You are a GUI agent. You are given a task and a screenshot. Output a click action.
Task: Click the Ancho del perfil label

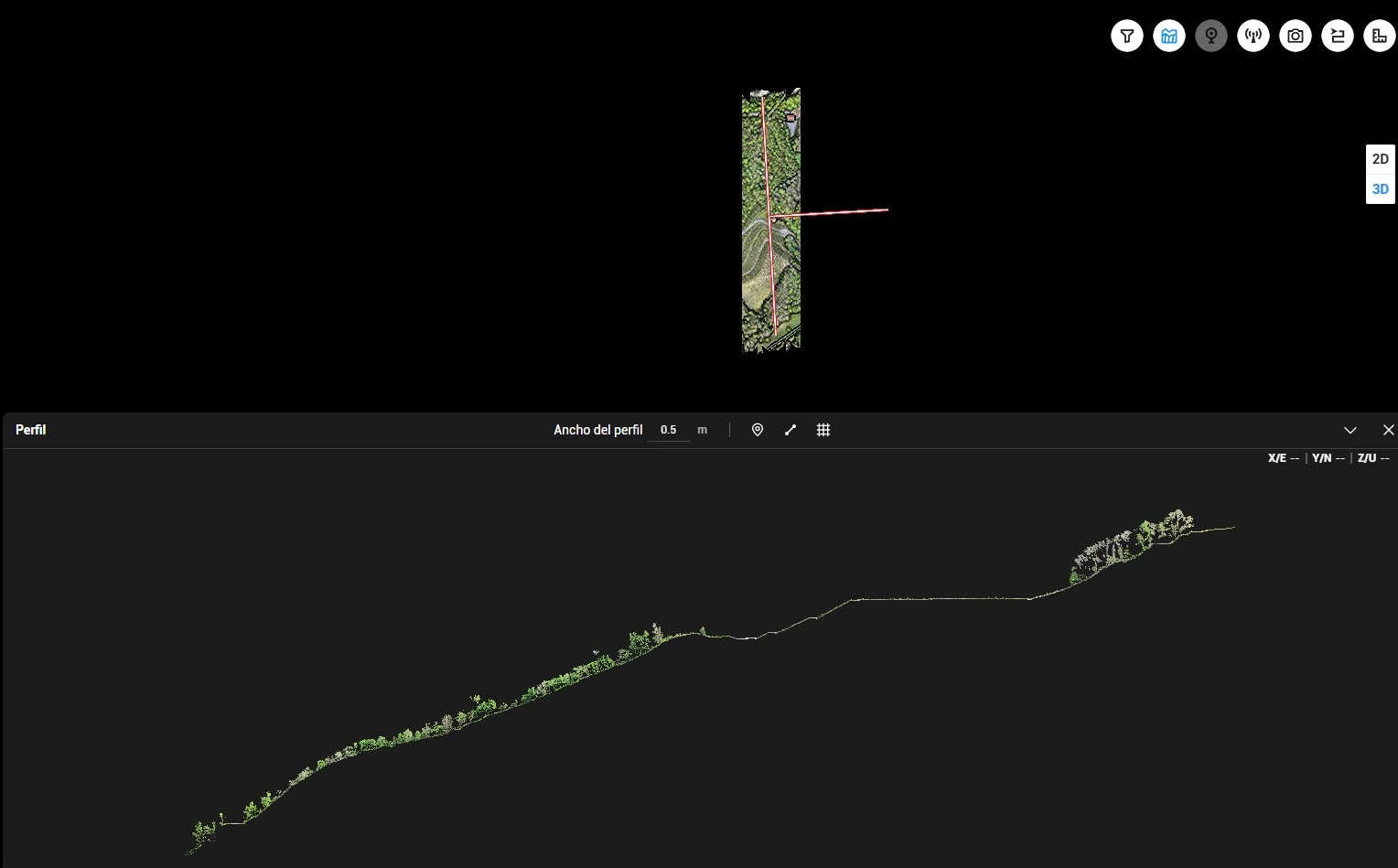click(x=598, y=430)
